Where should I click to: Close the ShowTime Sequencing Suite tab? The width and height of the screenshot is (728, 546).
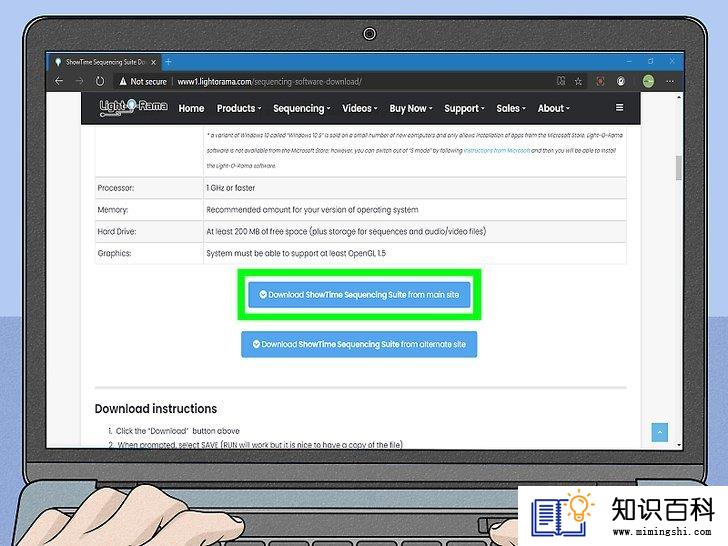pyautogui.click(x=154, y=62)
